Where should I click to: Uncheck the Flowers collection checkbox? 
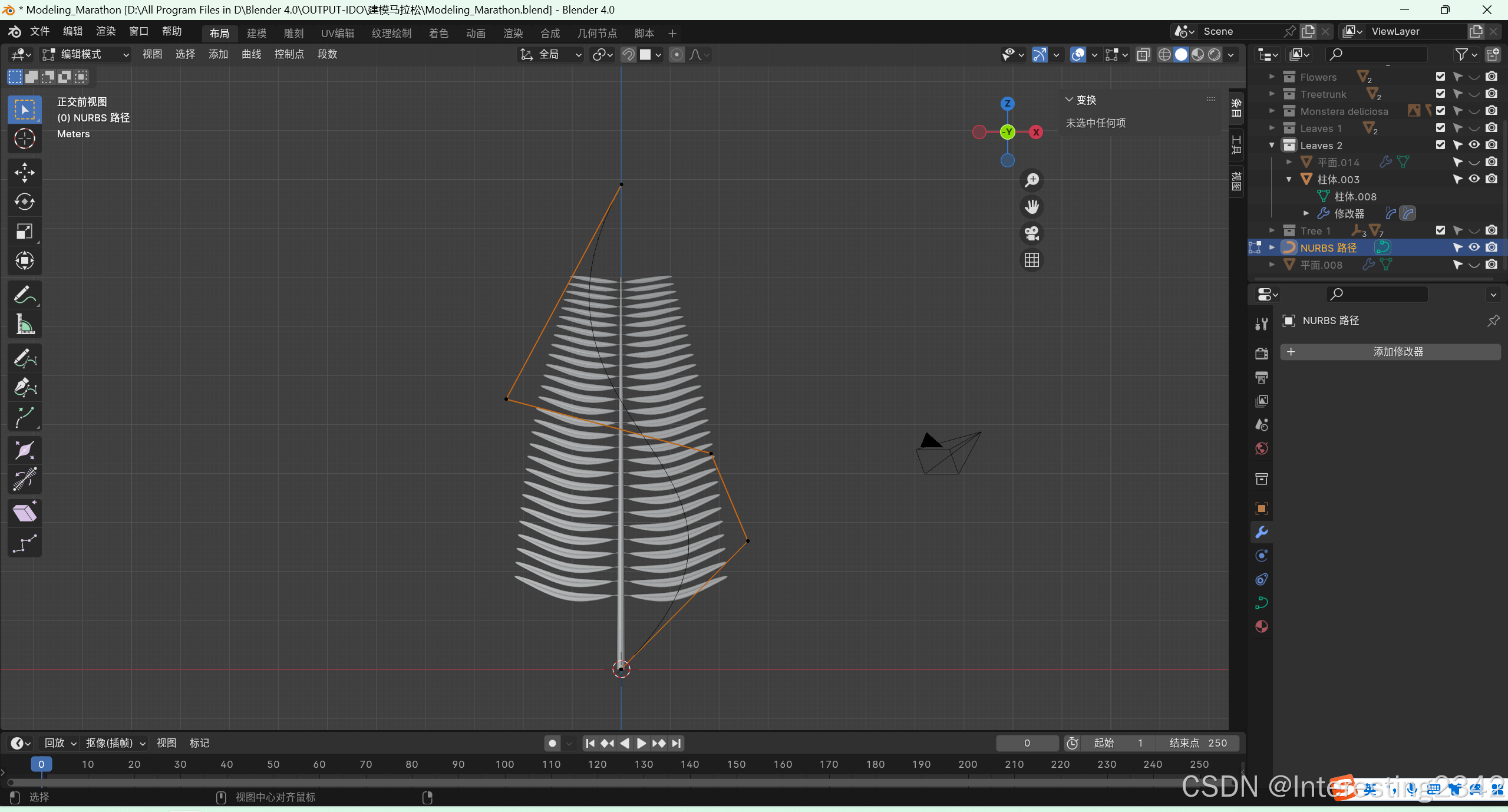click(1440, 77)
